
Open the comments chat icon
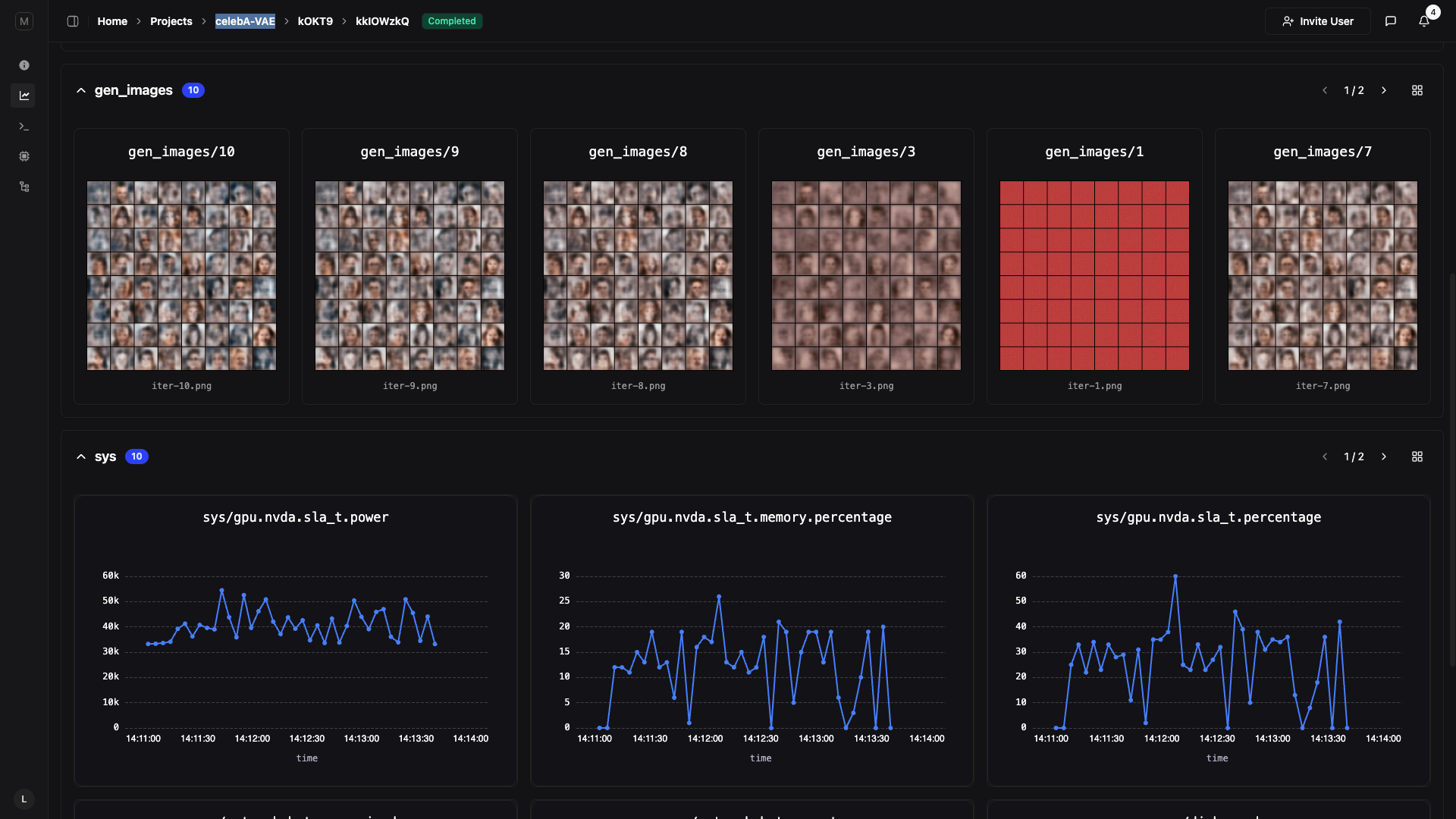point(1391,21)
